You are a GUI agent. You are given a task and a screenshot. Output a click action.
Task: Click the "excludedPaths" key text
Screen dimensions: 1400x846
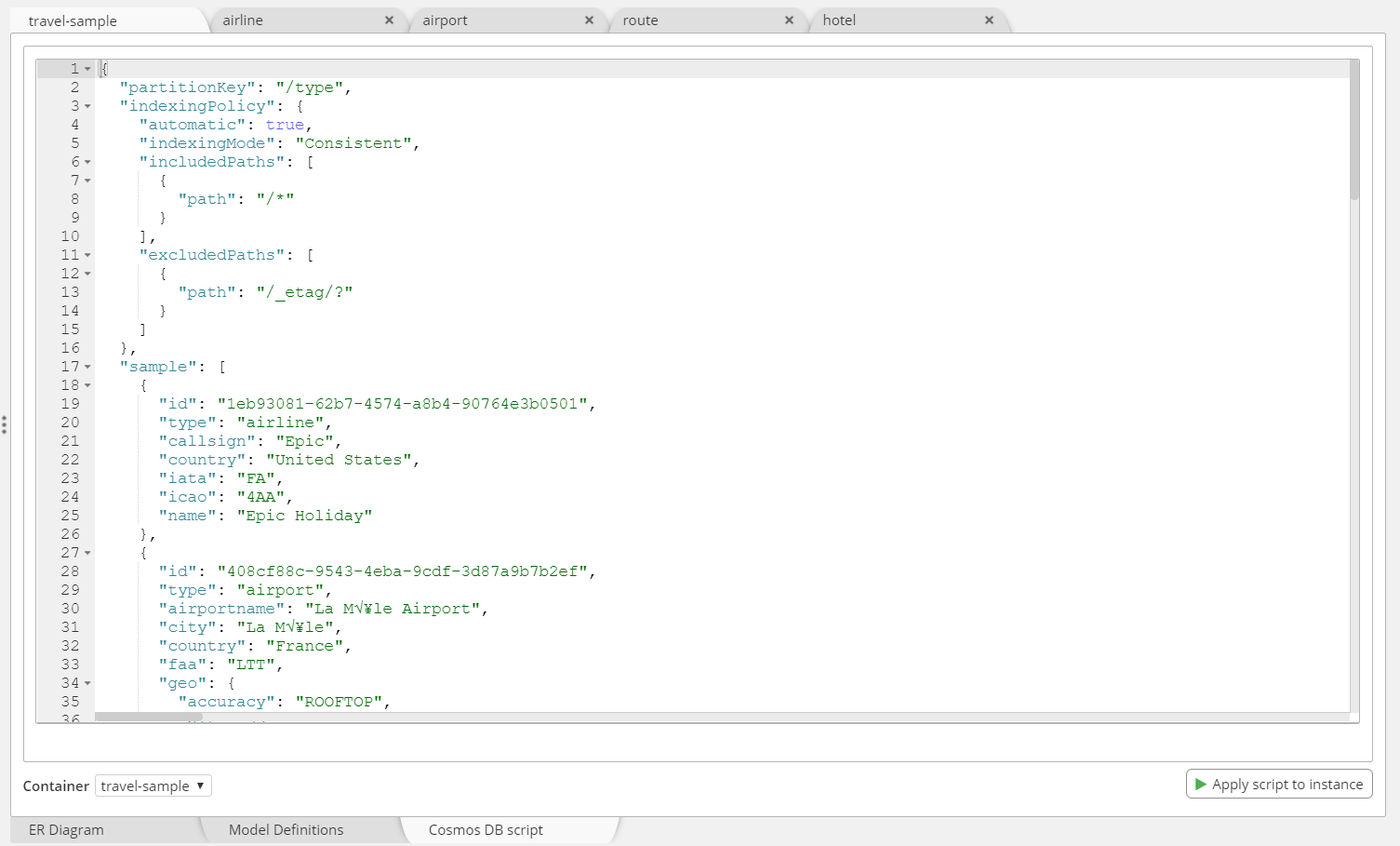tap(211, 255)
